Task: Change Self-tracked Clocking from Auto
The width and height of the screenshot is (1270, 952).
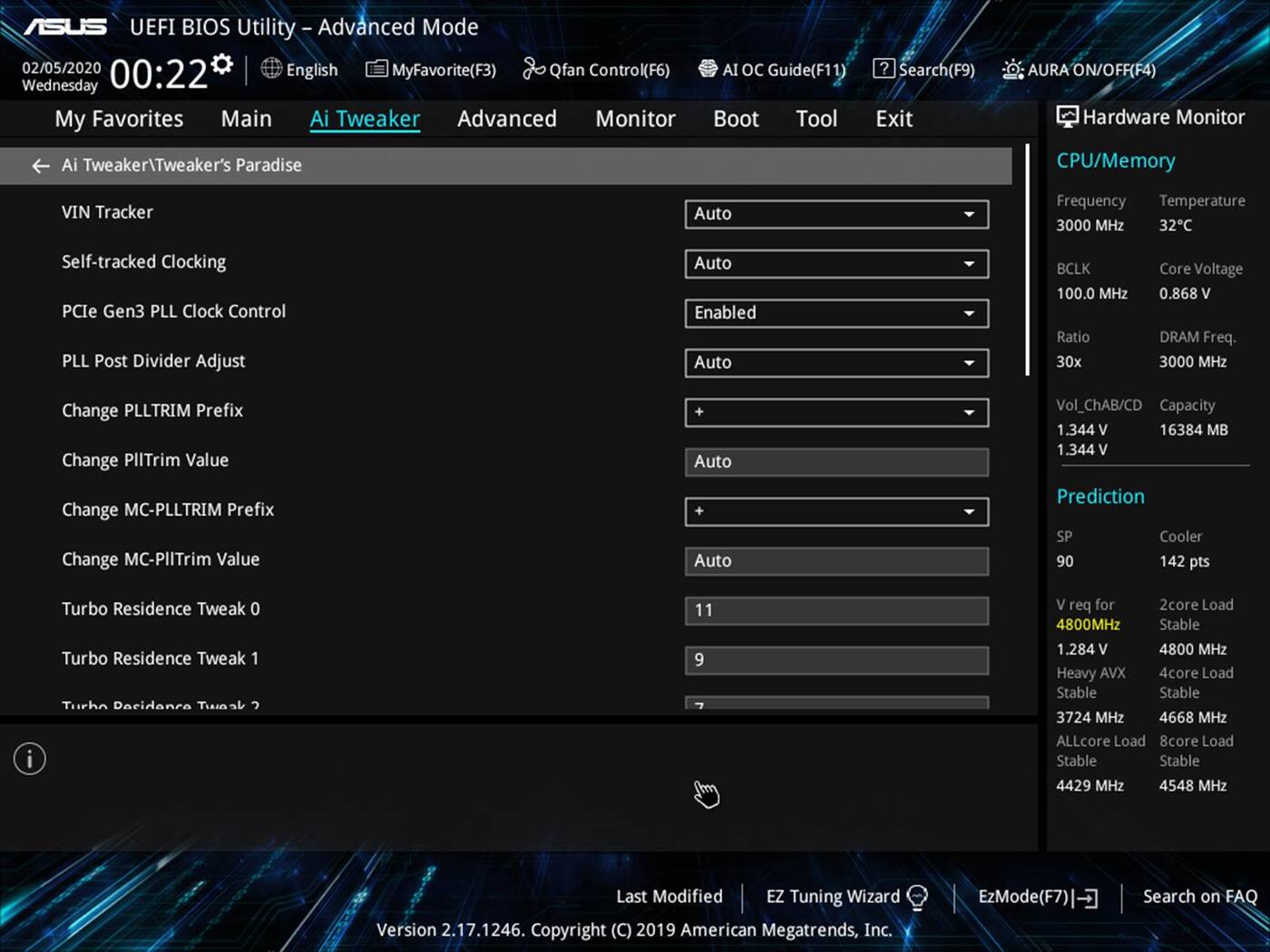Action: (835, 263)
